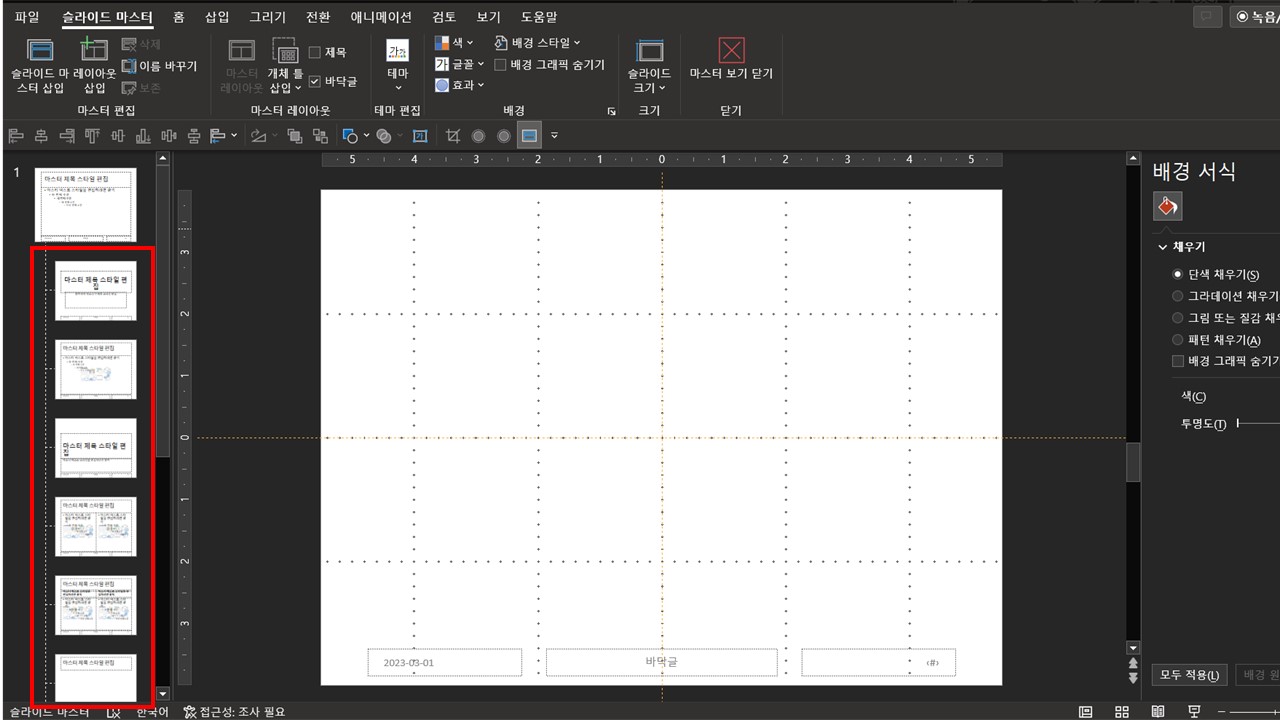The height and width of the screenshot is (720, 1280).
Task: Click the Align Bottom icon
Action: 143,136
